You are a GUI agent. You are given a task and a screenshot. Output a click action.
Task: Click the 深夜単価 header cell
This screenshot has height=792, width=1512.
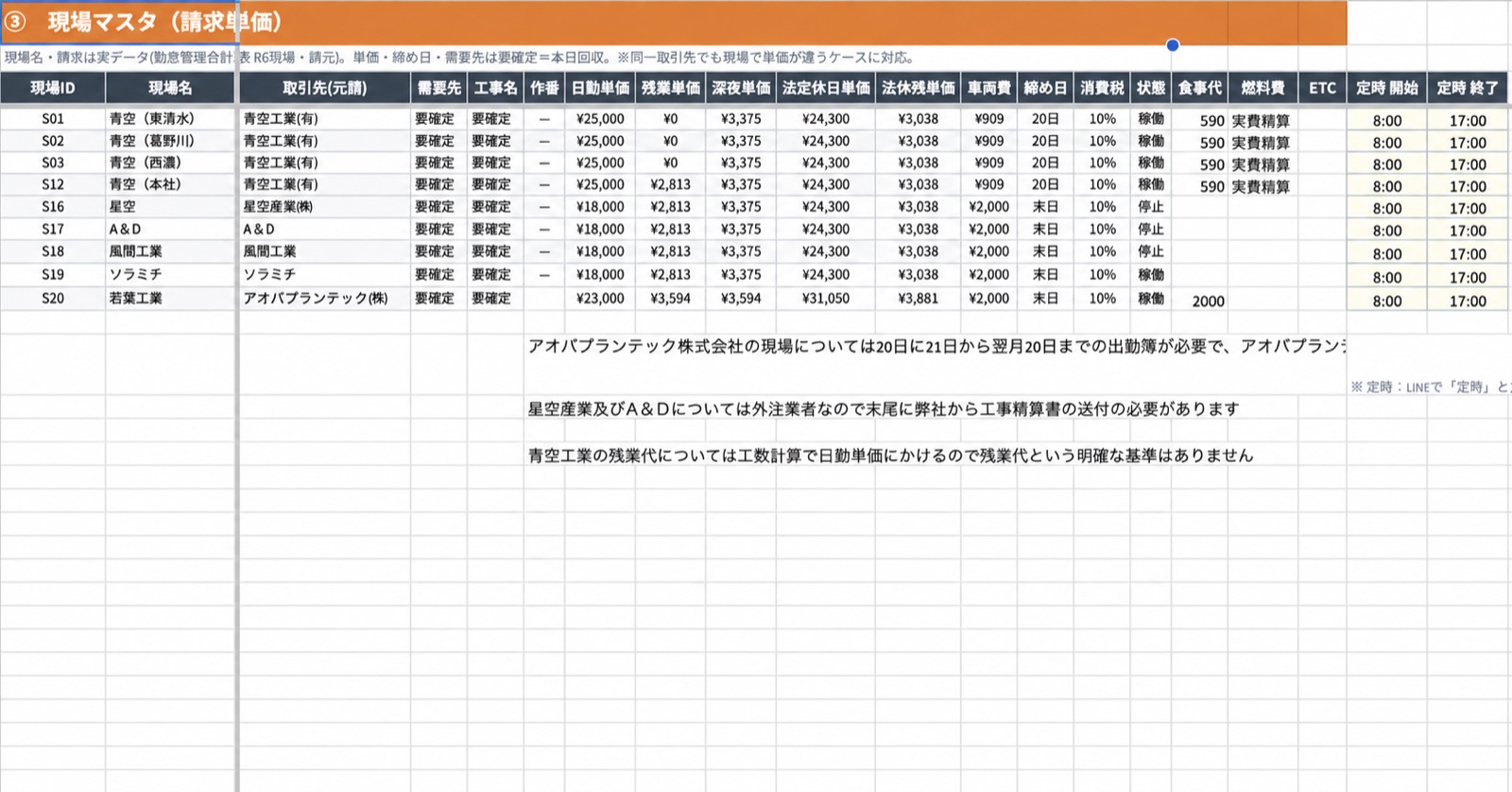pyautogui.click(x=741, y=88)
